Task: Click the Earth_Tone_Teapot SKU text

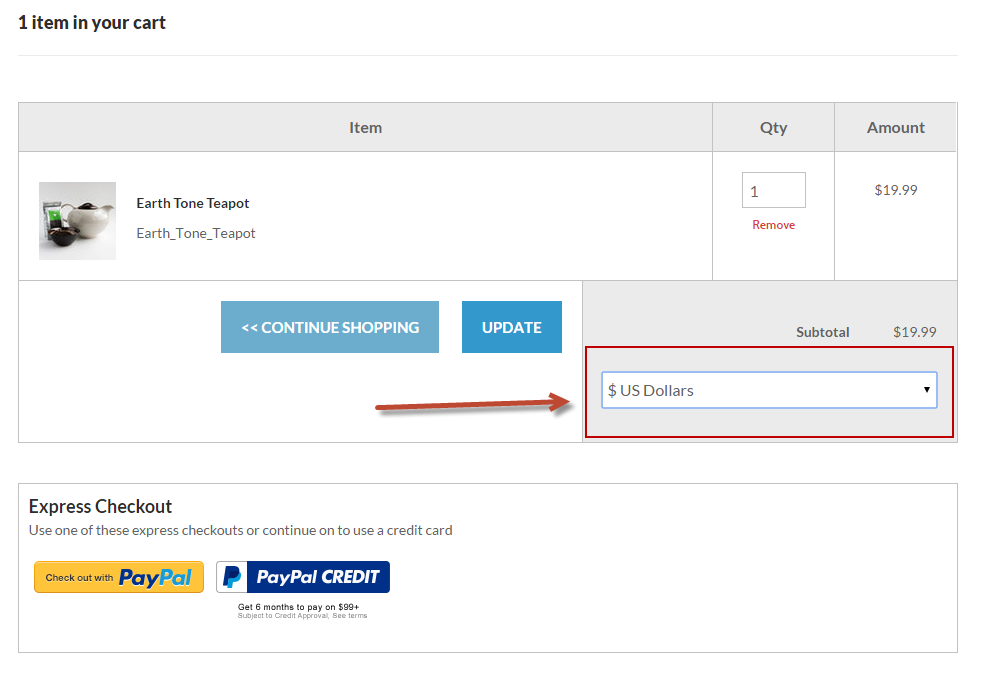Action: point(196,234)
